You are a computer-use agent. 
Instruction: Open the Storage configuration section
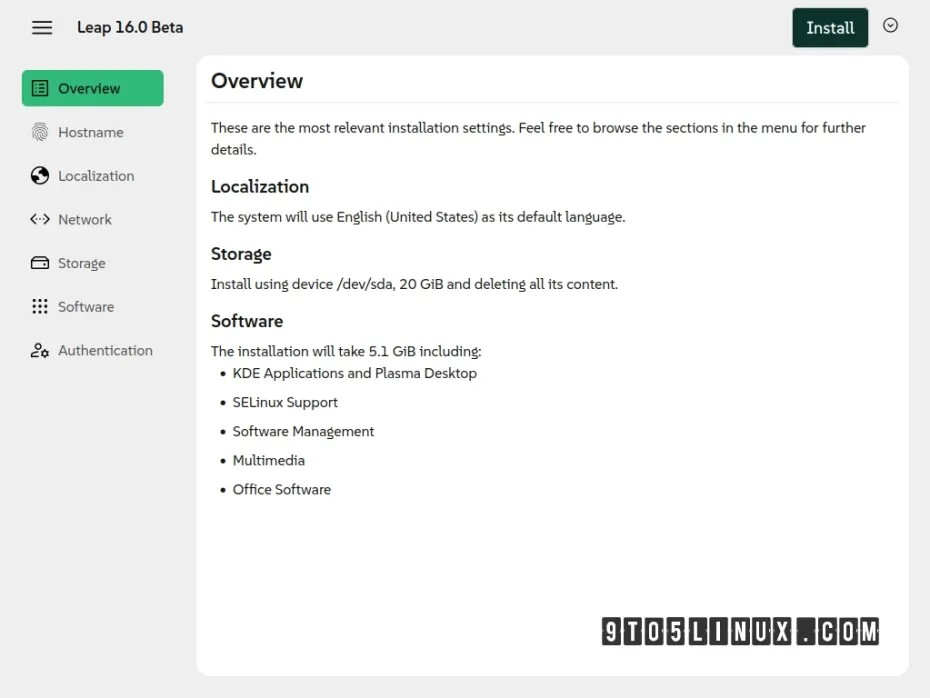tap(80, 263)
